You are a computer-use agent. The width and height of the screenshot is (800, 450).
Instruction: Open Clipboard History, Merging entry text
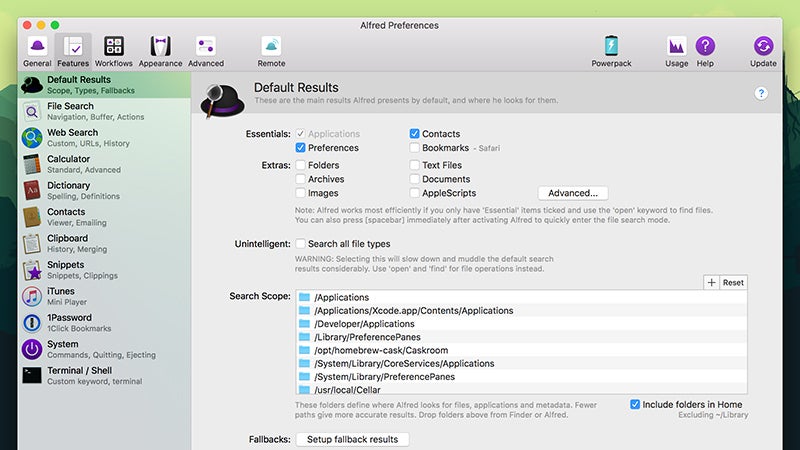(x=77, y=249)
